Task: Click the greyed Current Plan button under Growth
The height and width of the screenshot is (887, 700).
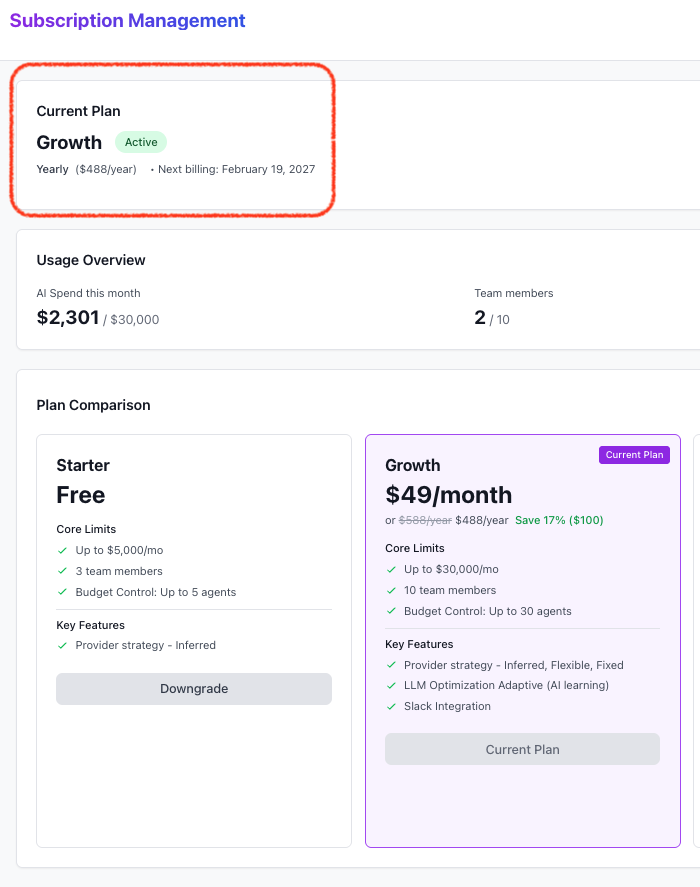Action: point(522,749)
